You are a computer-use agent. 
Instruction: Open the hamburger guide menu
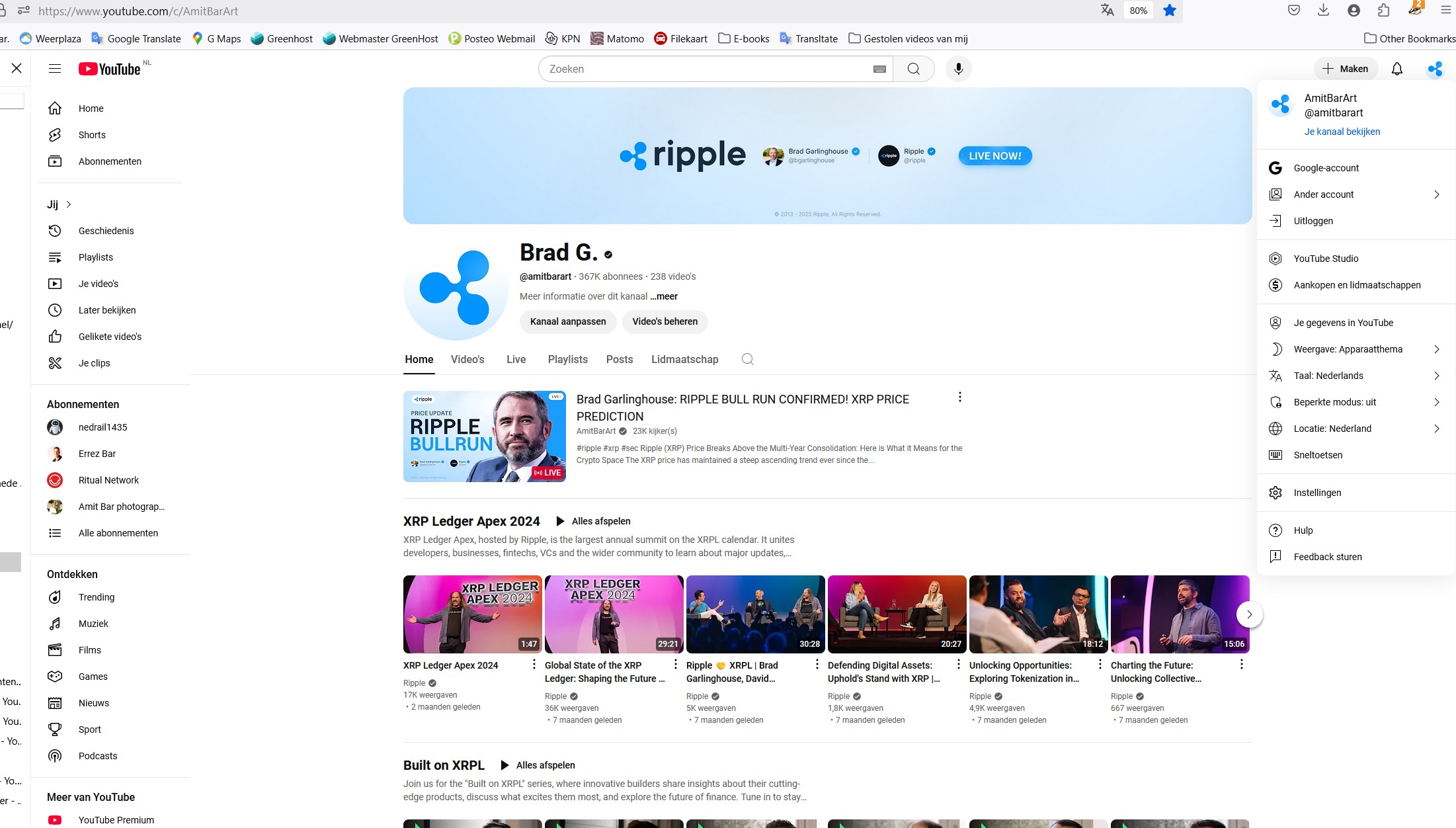pos(55,69)
